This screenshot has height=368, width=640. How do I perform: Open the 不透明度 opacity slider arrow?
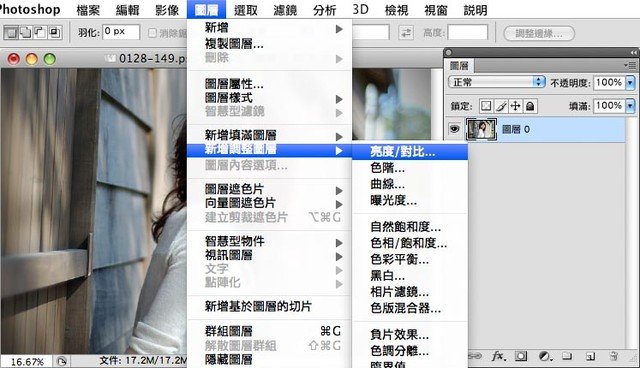(x=631, y=83)
